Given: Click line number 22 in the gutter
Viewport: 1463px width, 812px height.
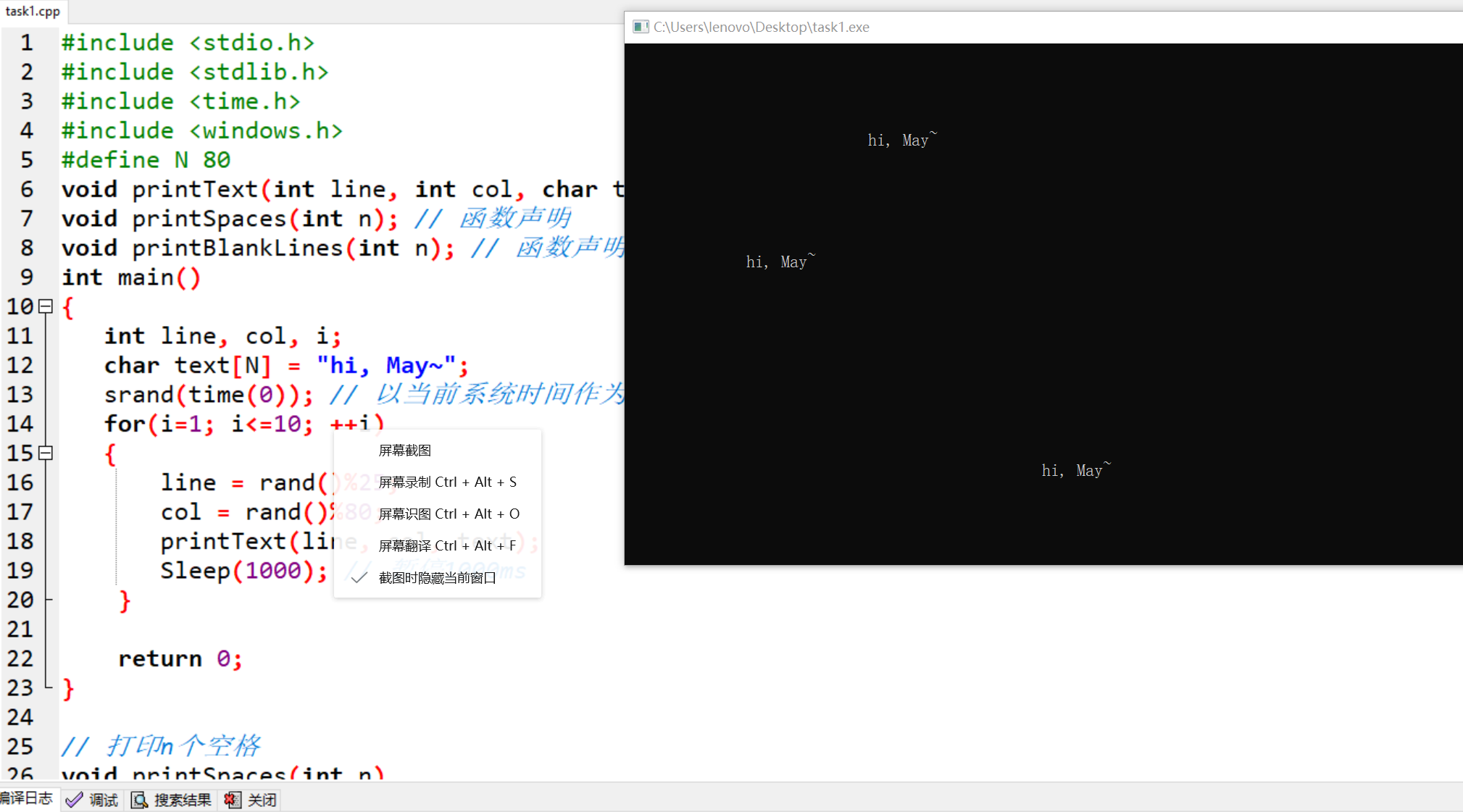Looking at the screenshot, I should [x=20, y=658].
